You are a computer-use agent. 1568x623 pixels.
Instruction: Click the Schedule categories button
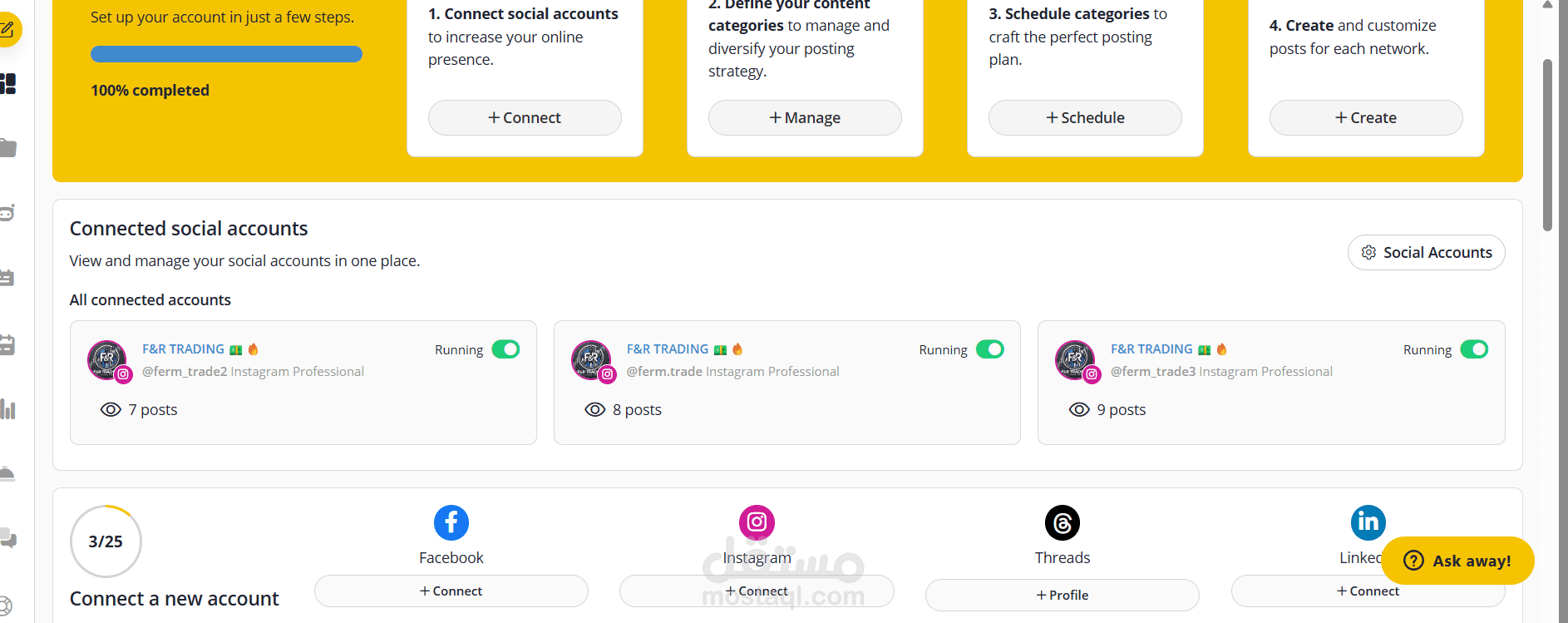click(x=1085, y=117)
